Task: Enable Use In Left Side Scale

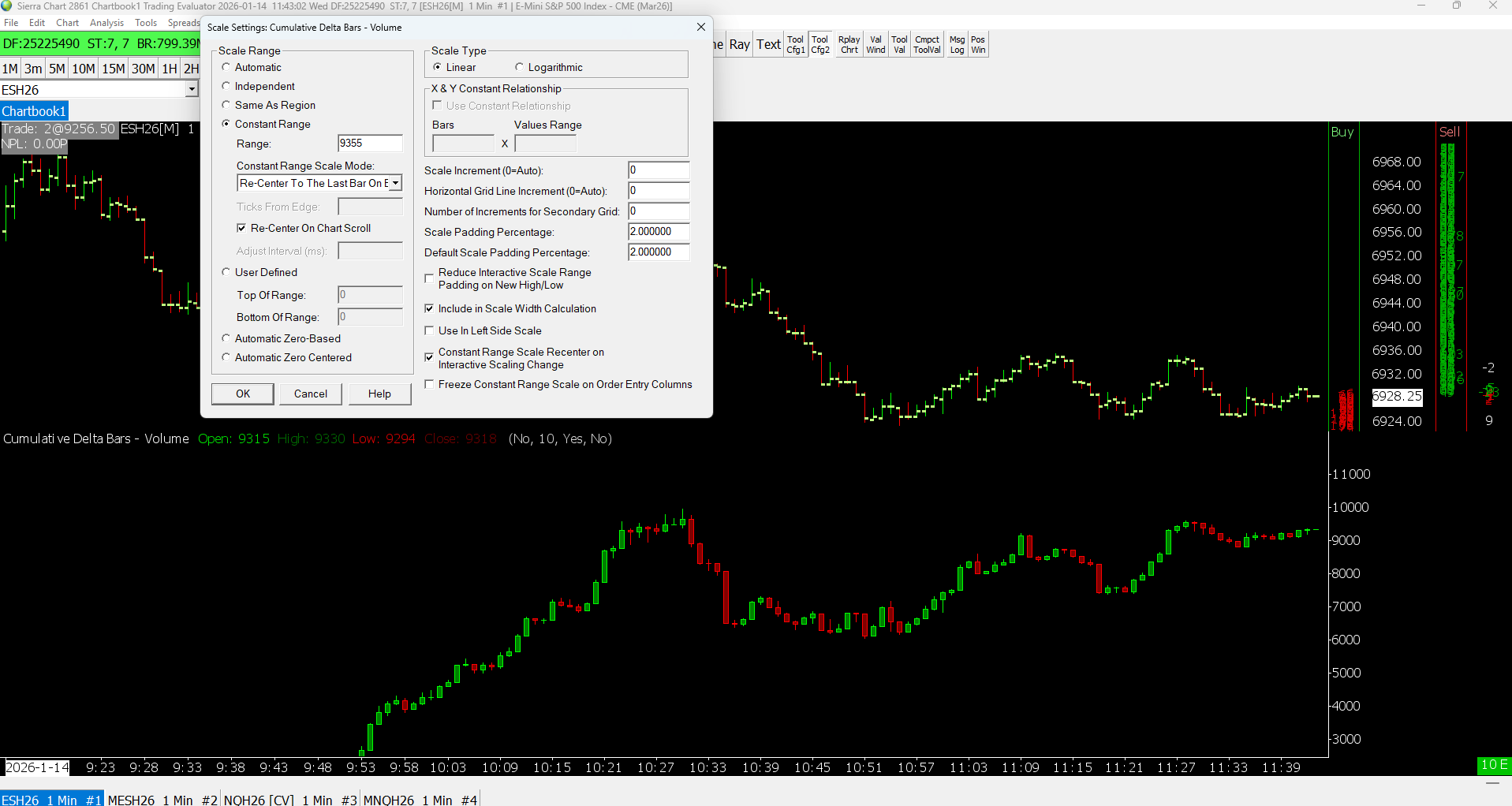Action: (430, 331)
